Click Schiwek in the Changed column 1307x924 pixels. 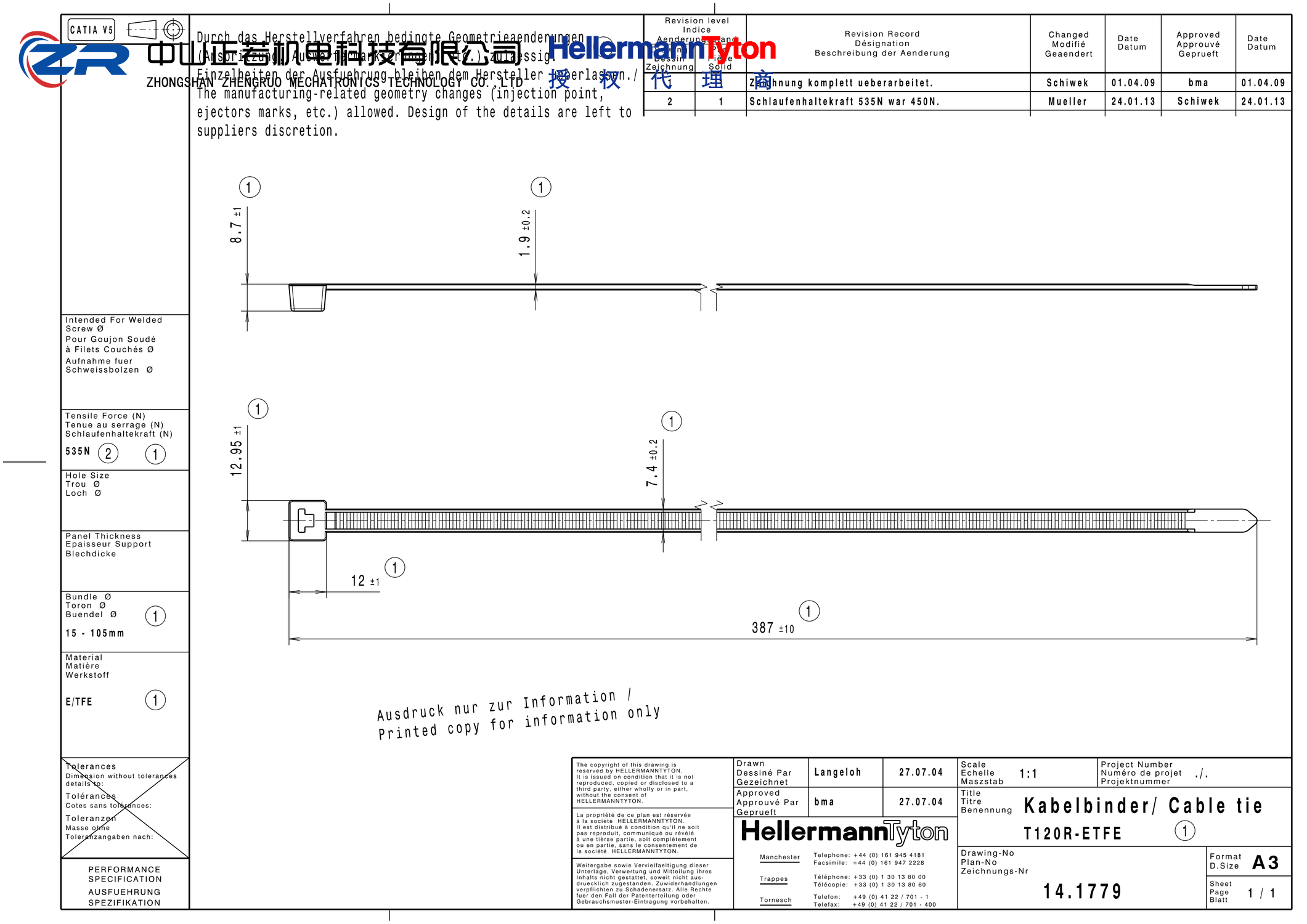point(1068,83)
